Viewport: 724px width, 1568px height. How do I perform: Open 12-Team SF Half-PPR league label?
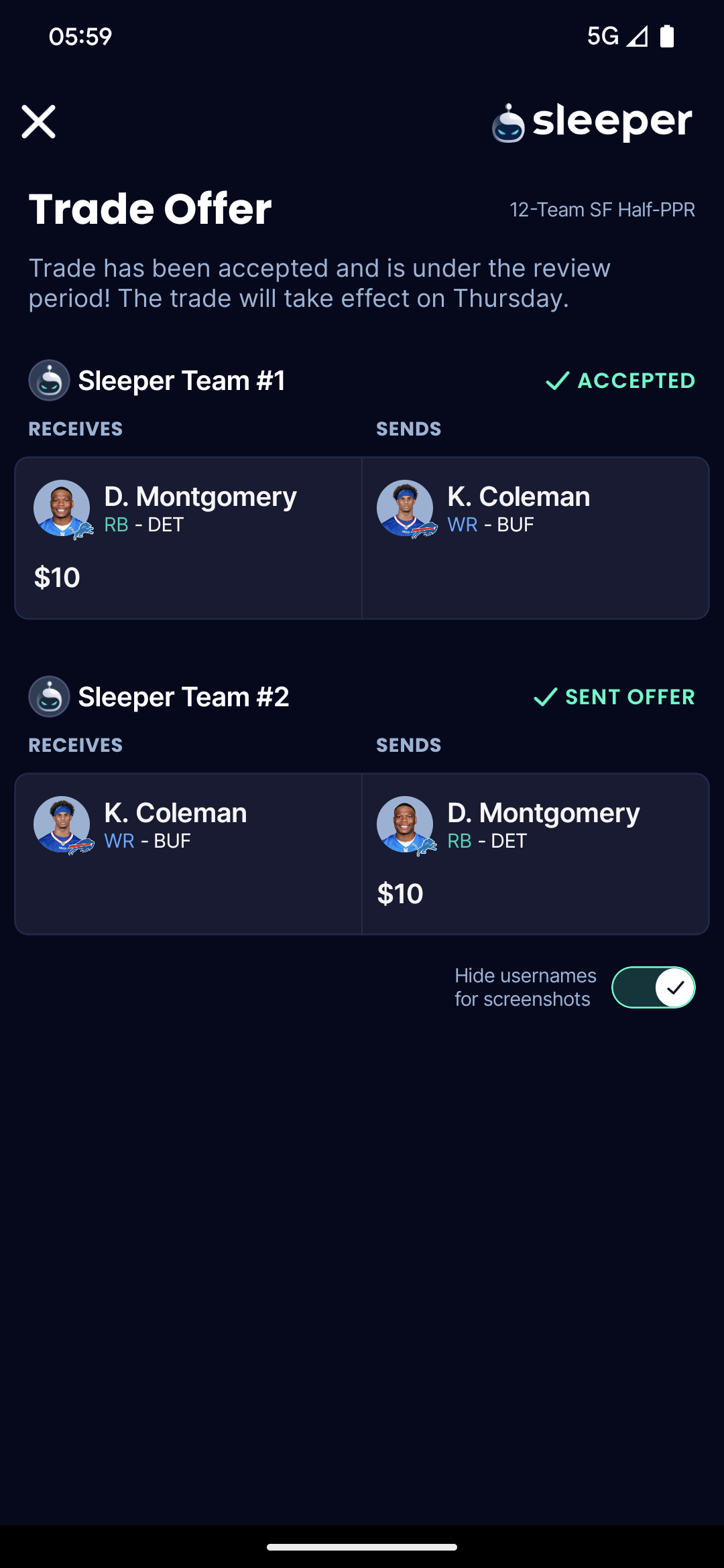click(x=602, y=210)
